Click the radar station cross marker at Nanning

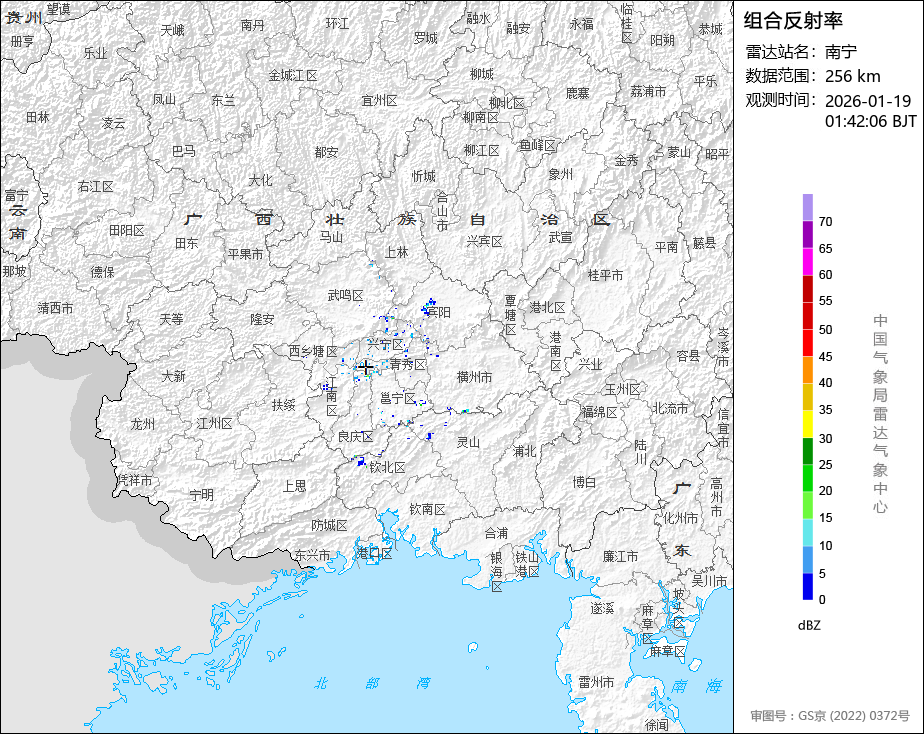pos(365,368)
